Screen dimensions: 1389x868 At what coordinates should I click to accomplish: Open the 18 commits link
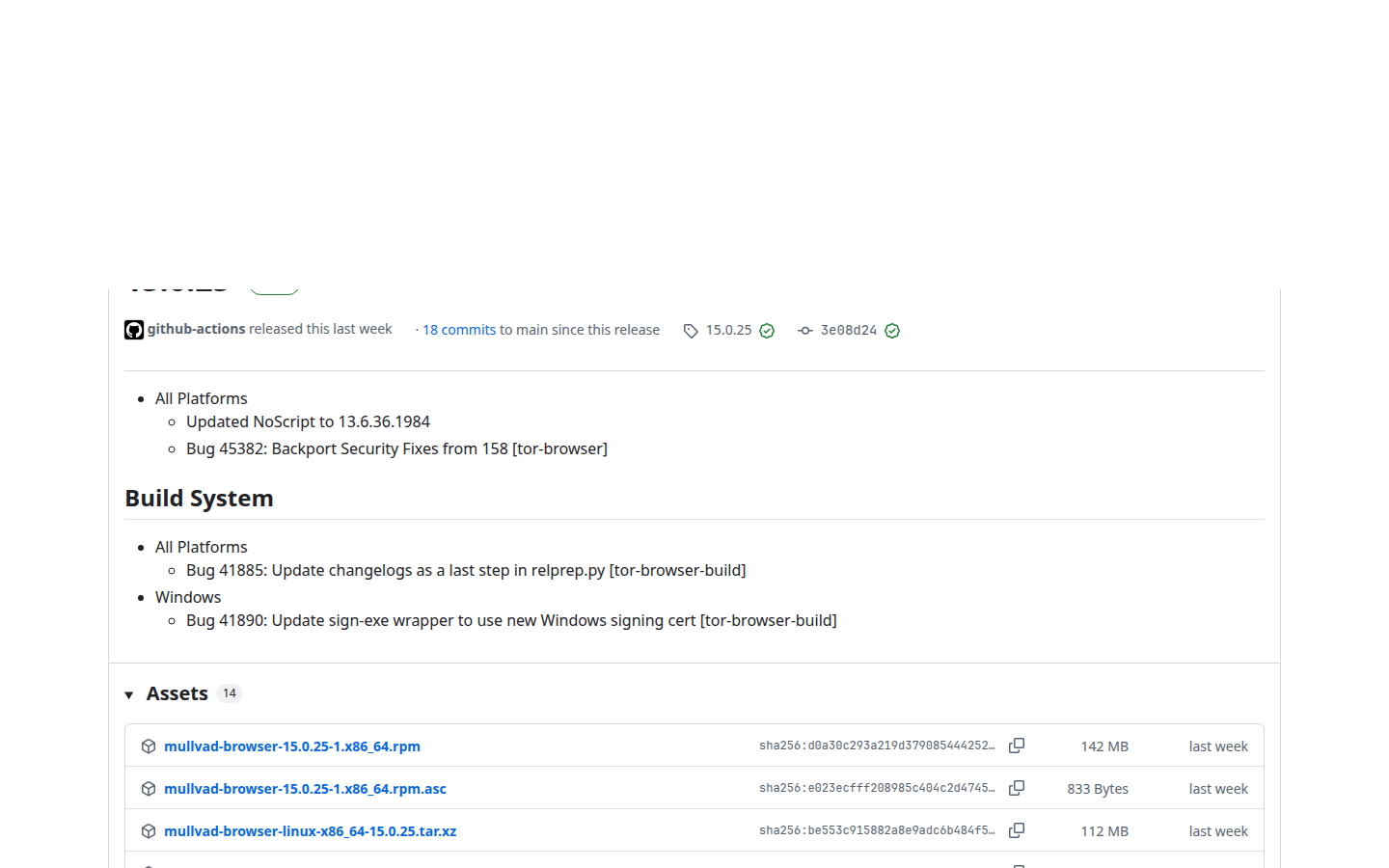pyautogui.click(x=459, y=330)
